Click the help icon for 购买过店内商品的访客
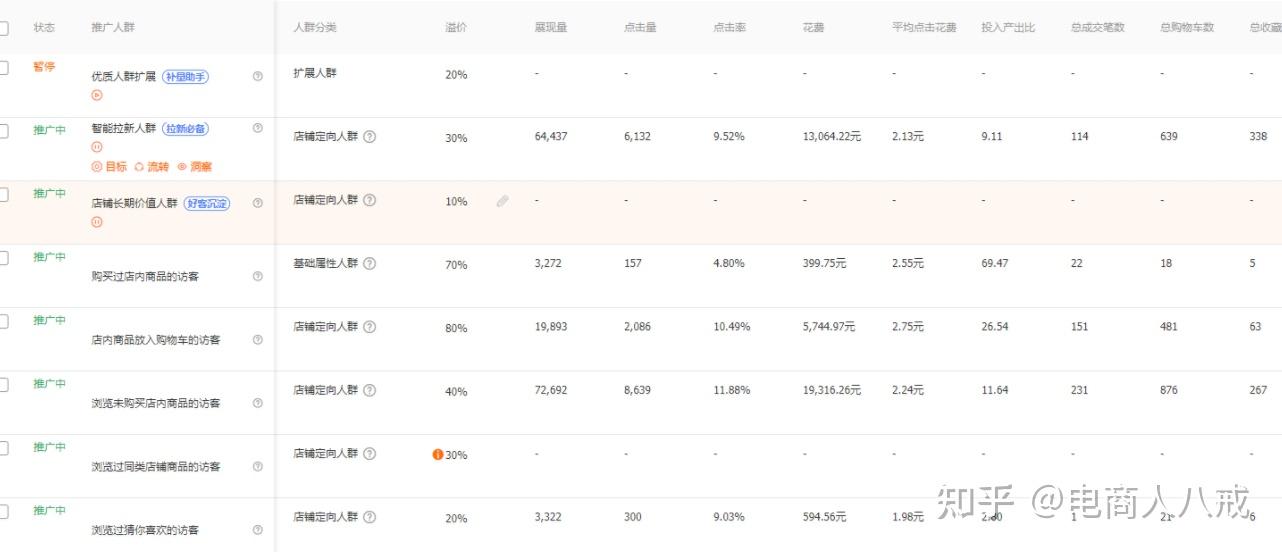Image resolution: width=1282 pixels, height=552 pixels. [x=258, y=276]
